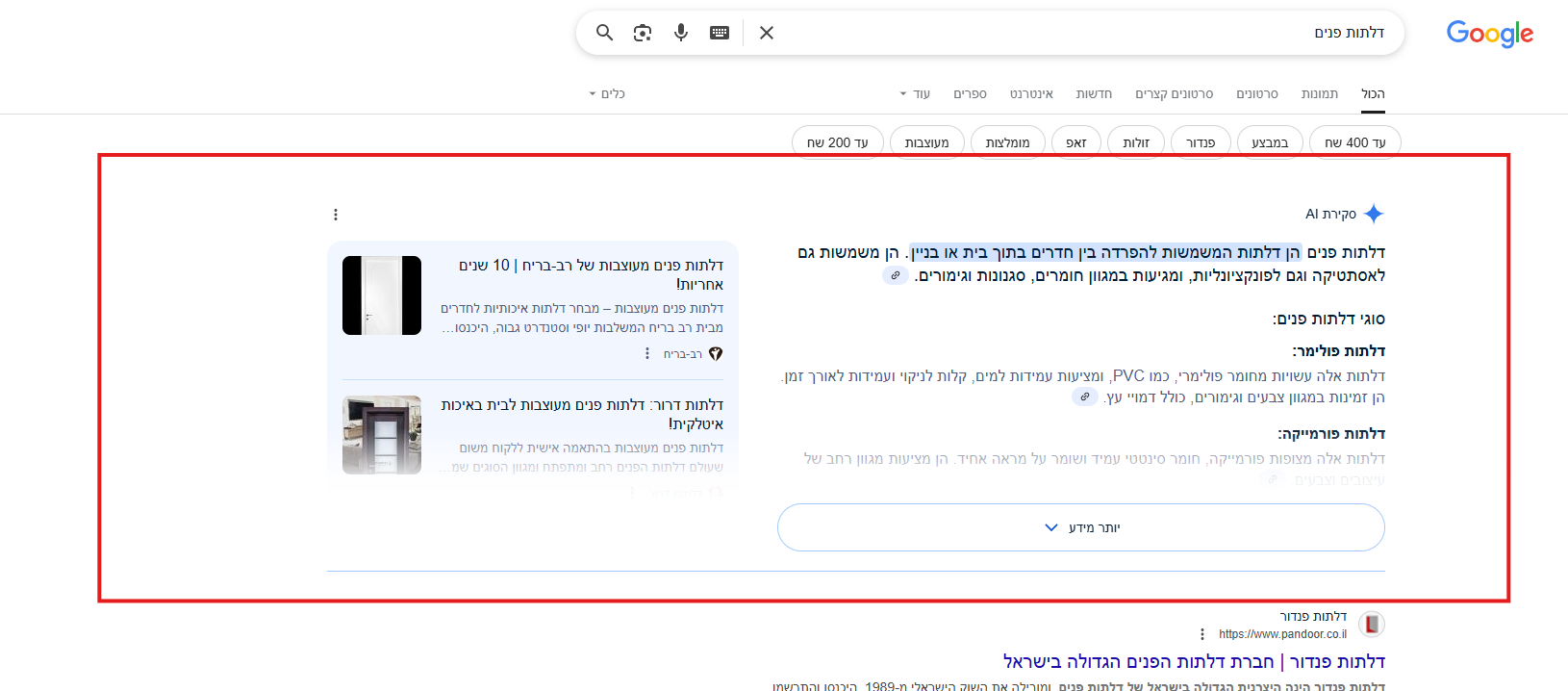The width and height of the screenshot is (1568, 691).
Task: Switch to the תמונות images tab
Action: pyautogui.click(x=1319, y=94)
